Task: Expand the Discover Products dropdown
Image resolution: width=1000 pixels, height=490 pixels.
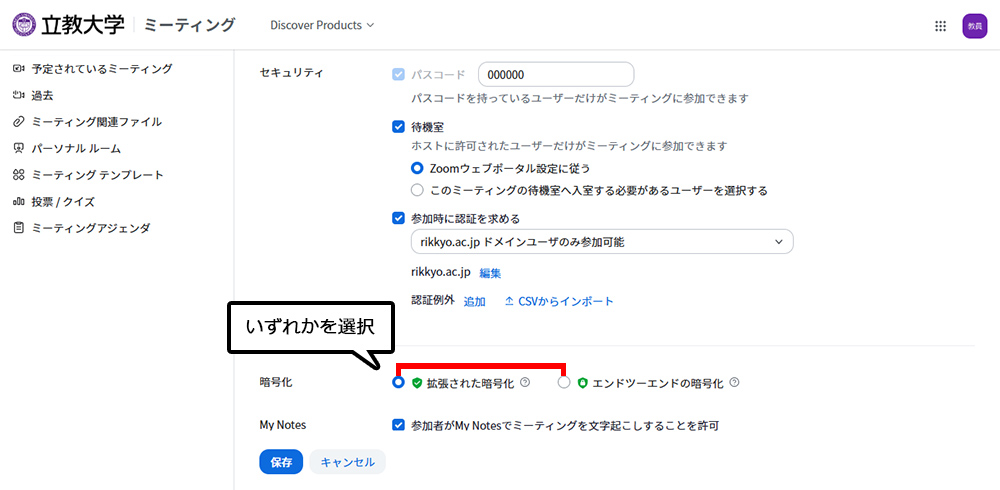Action: (322, 26)
